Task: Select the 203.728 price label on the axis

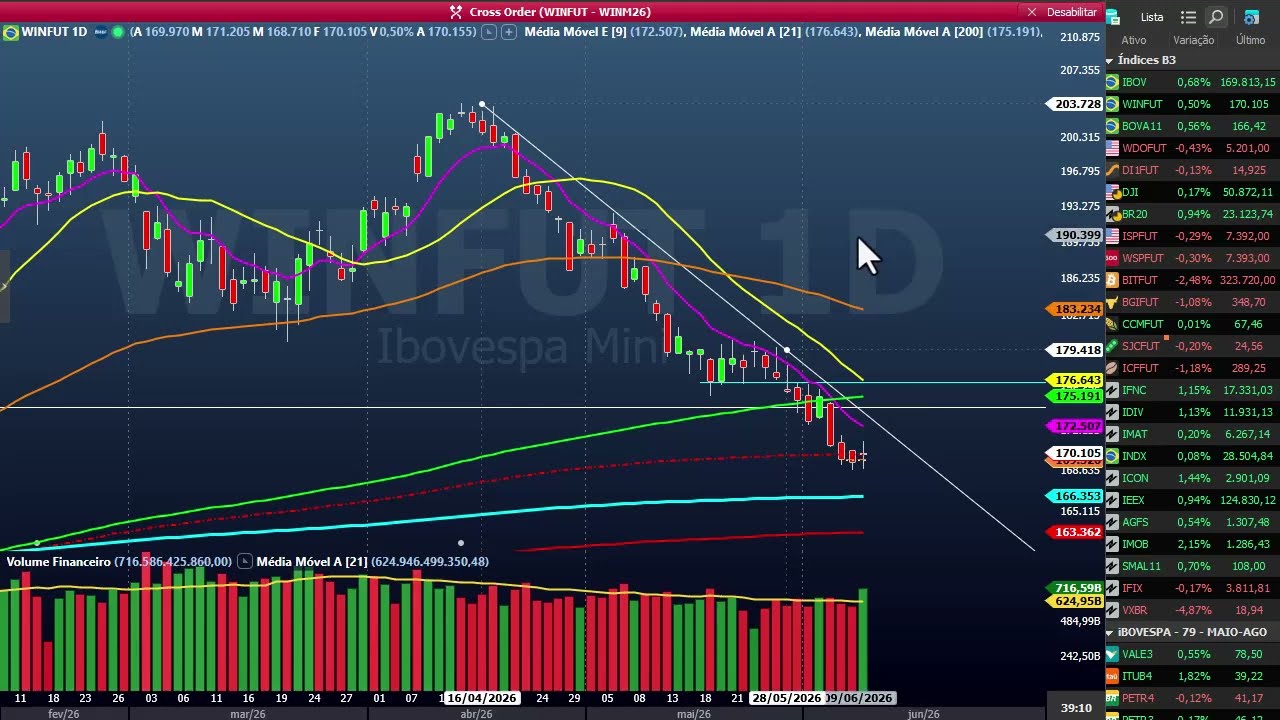Action: pos(1073,104)
